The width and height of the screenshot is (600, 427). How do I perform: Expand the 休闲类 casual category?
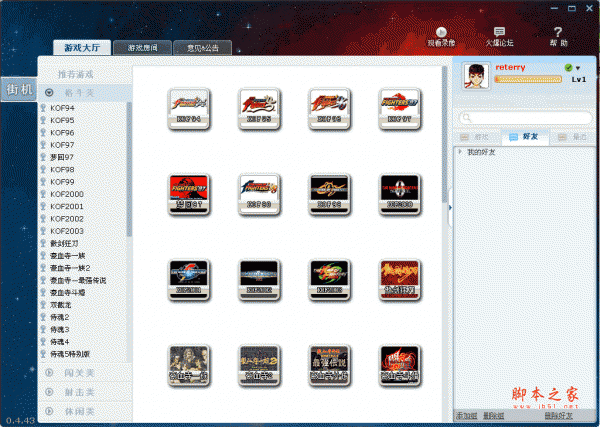click(49, 411)
